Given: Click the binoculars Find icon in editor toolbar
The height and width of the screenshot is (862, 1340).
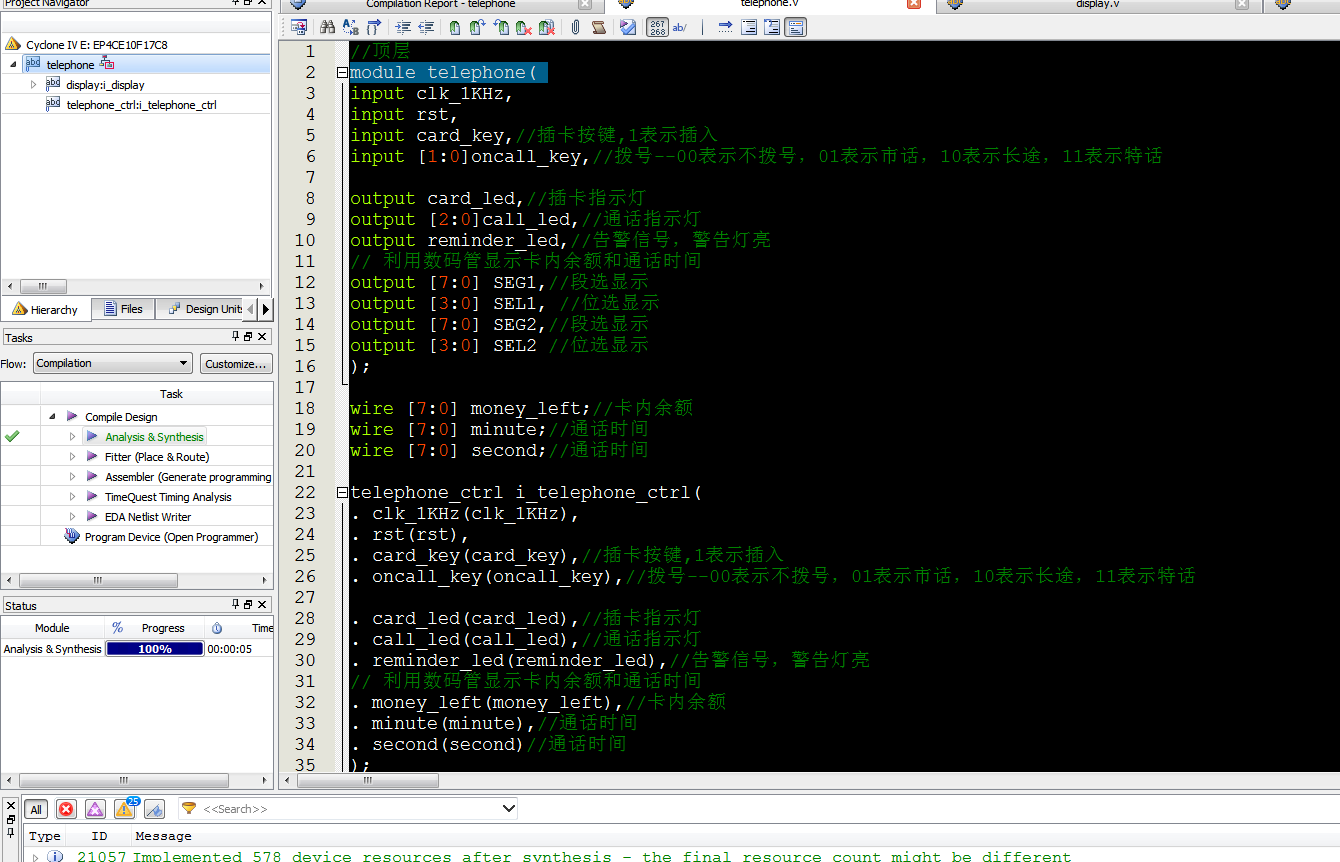Looking at the screenshot, I should coord(327,27).
